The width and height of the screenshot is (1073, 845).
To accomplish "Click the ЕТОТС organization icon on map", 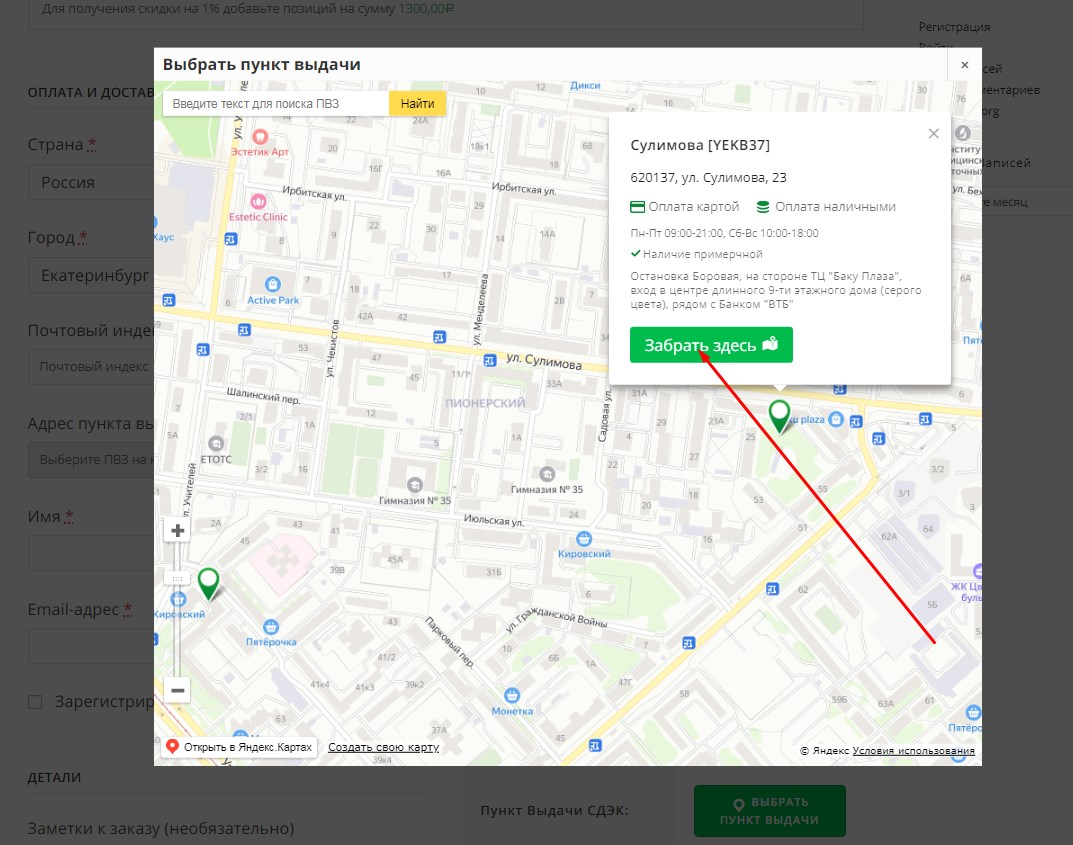I will 216,443.
